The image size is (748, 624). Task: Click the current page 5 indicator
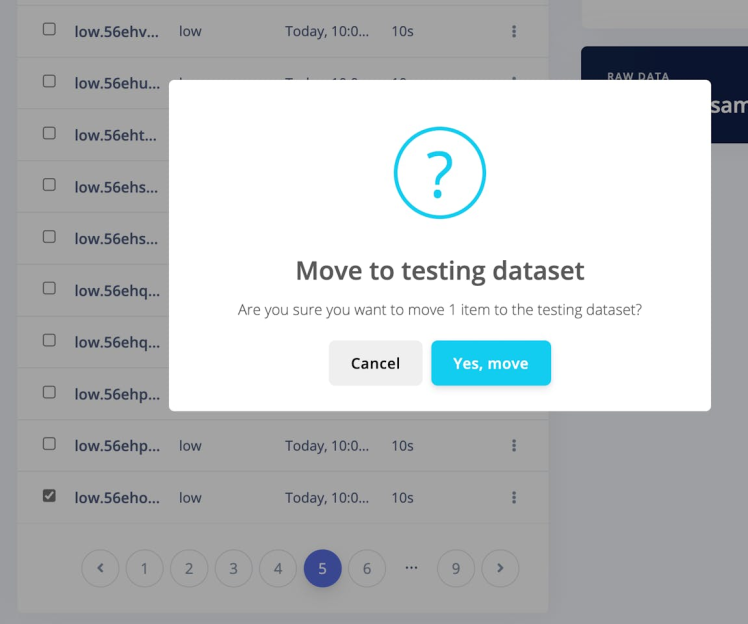(x=322, y=569)
